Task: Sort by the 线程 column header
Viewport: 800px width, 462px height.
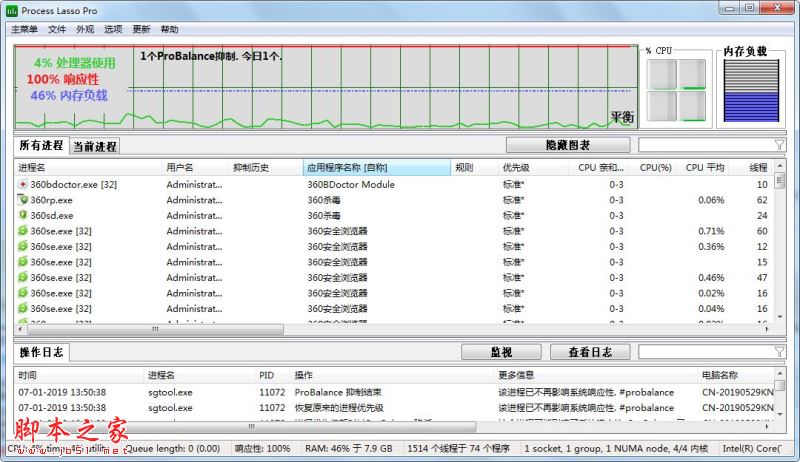Action: tap(752, 167)
